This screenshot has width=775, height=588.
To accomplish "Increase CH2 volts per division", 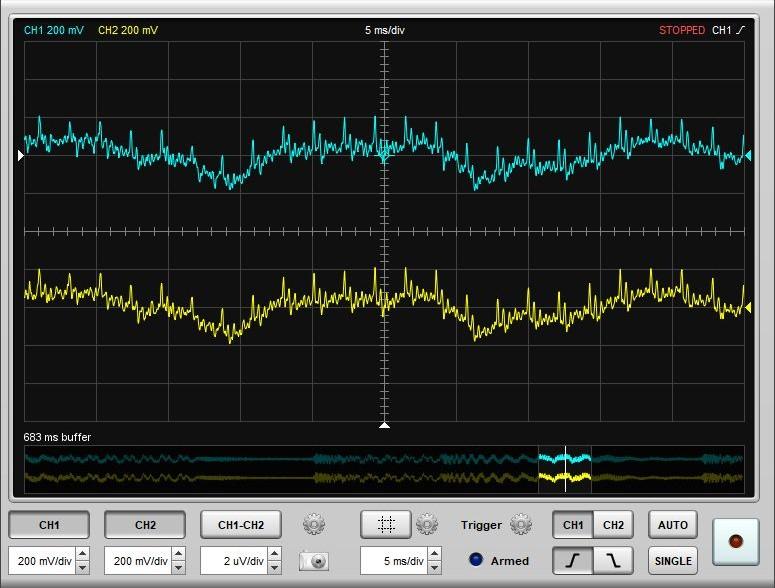I will coord(178,554).
